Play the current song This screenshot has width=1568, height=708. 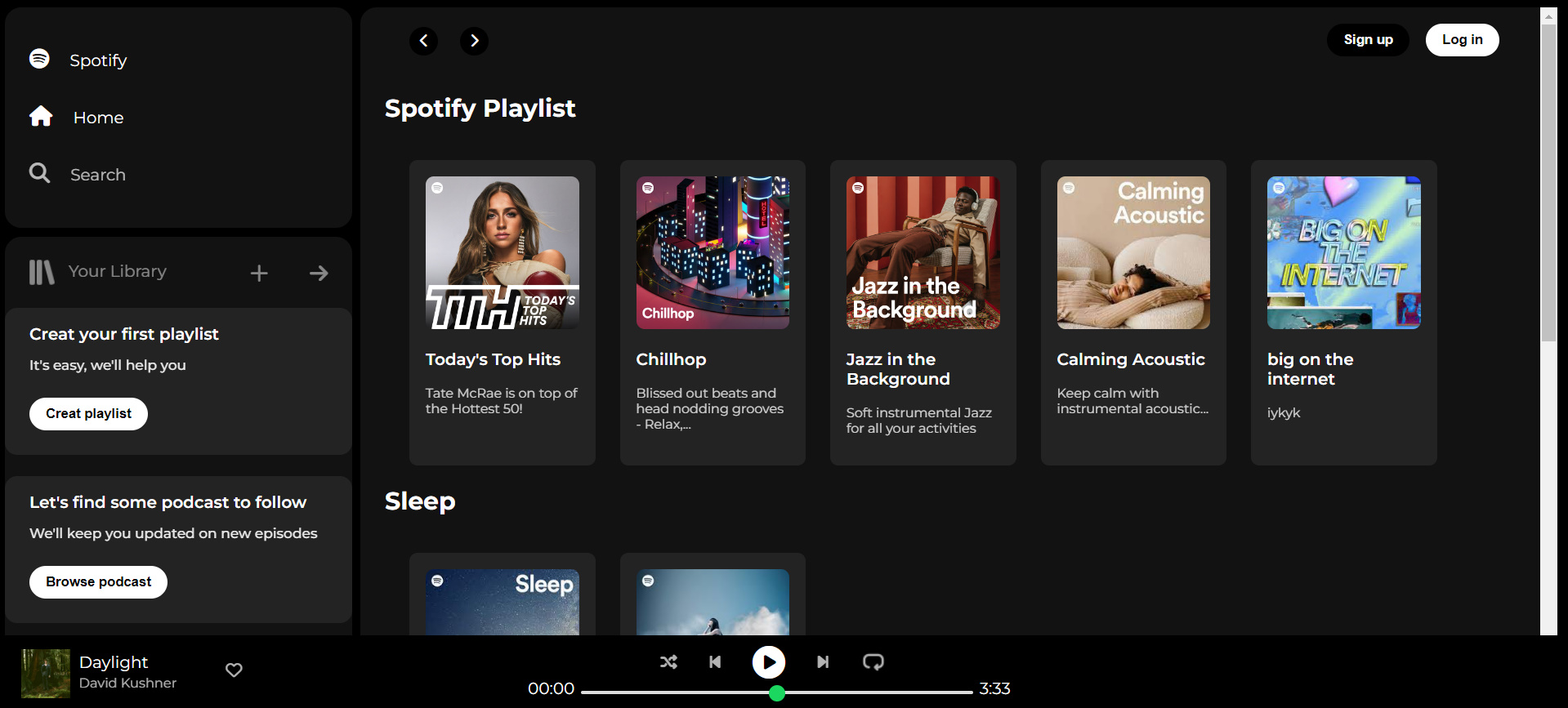[768, 661]
